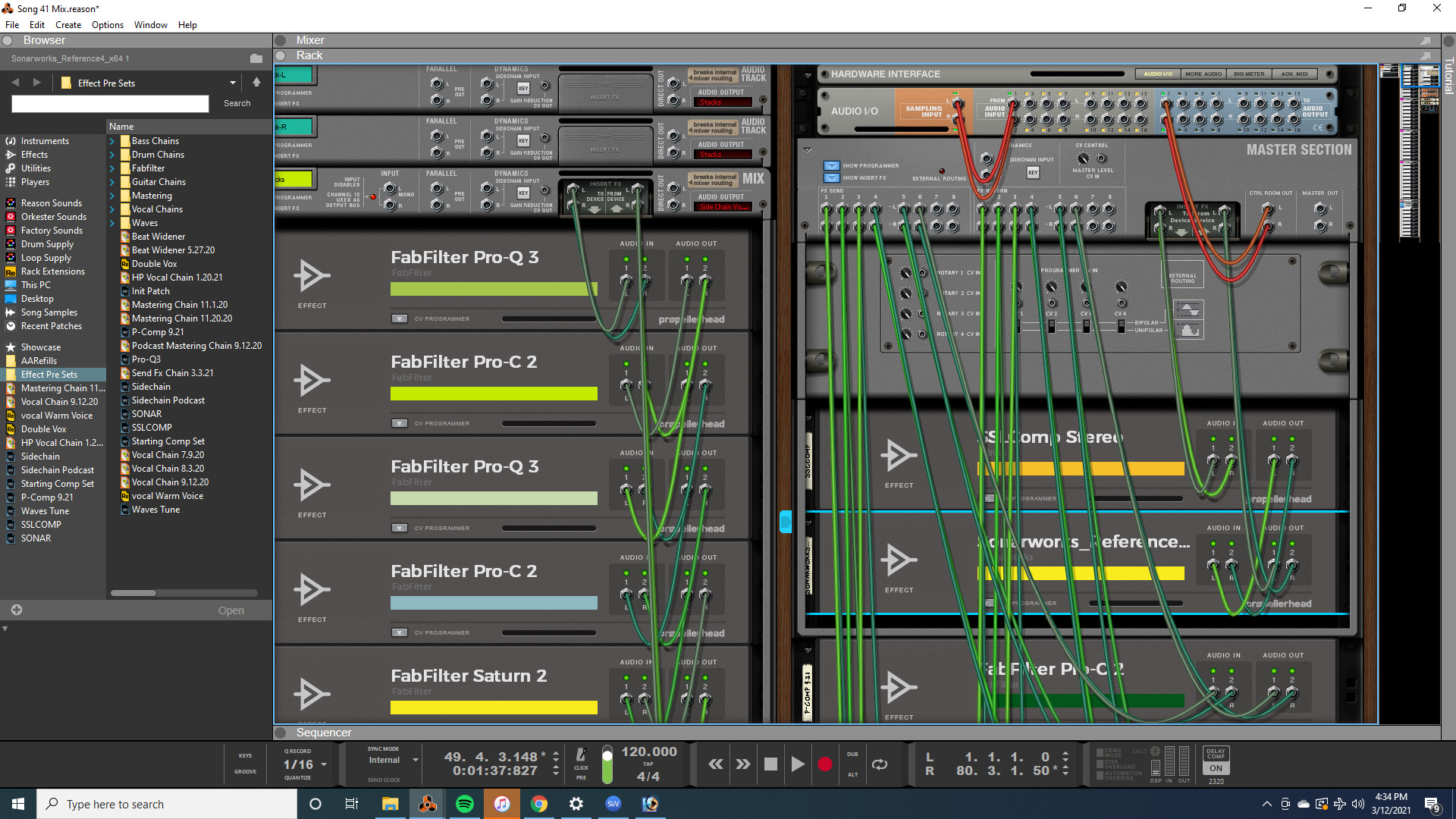The height and width of the screenshot is (819, 1456).
Task: Select the Podcast Mastering Chain 9.12.20 patch
Action: coord(196,346)
